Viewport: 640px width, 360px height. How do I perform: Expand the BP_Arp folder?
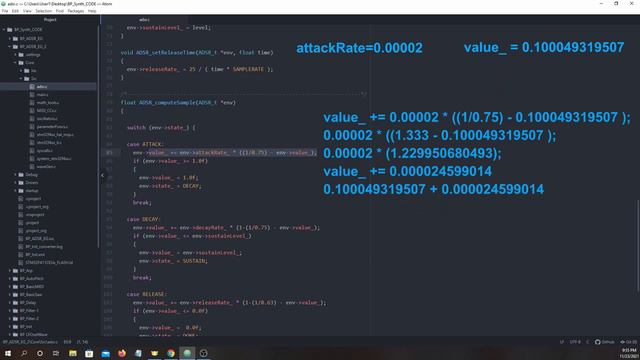[x=10, y=271]
